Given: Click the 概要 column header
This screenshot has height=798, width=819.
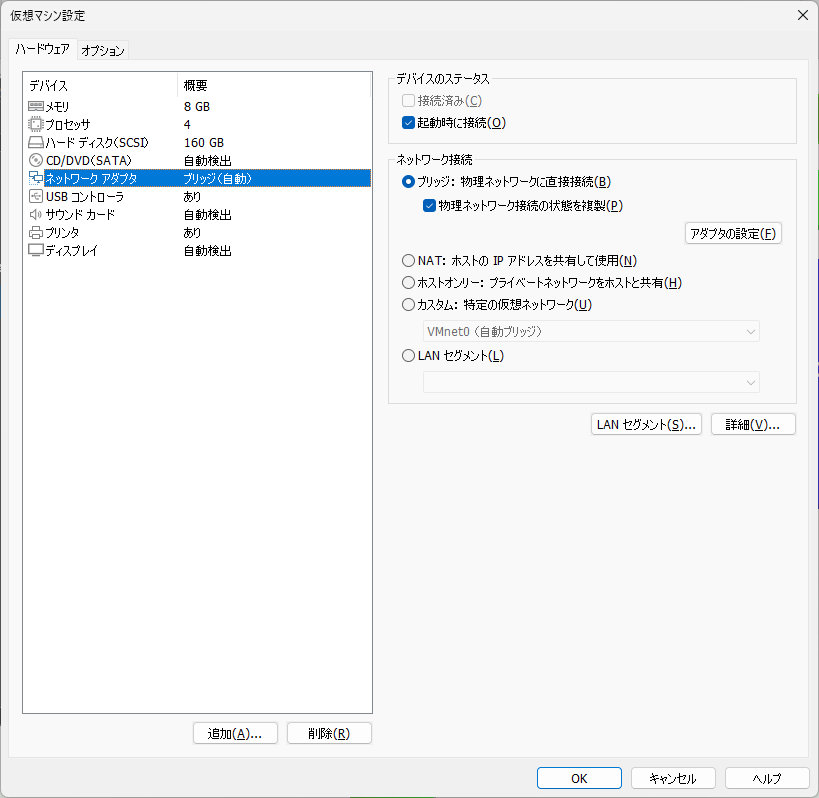Looking at the screenshot, I should pyautogui.click(x=195, y=85).
